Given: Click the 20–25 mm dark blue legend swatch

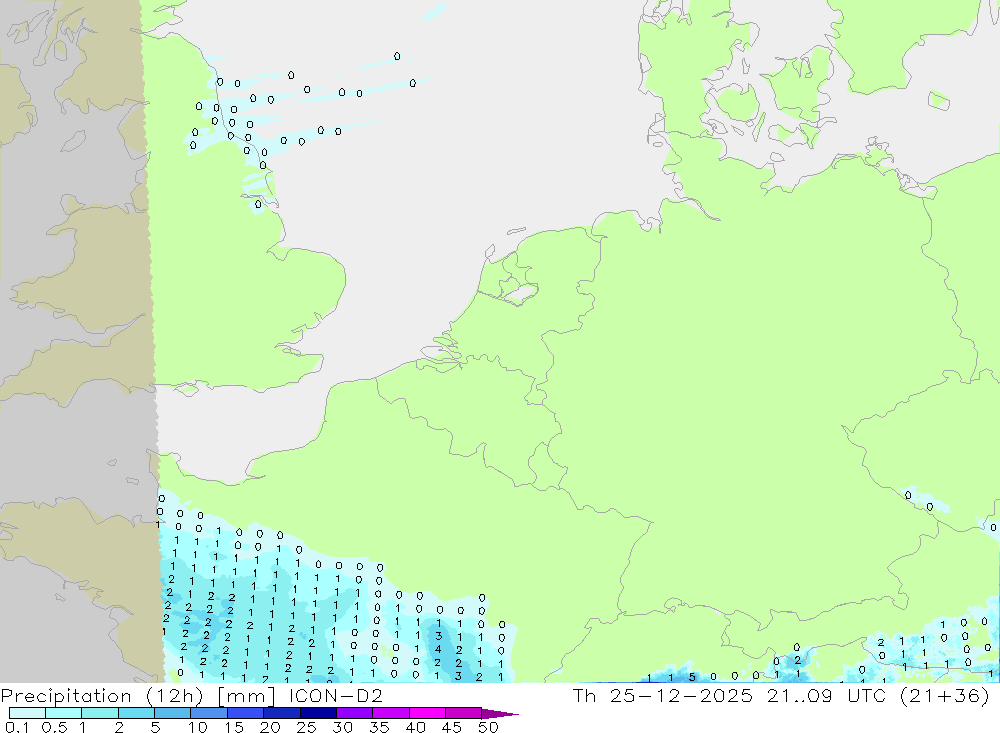Looking at the screenshot, I should [282, 713].
